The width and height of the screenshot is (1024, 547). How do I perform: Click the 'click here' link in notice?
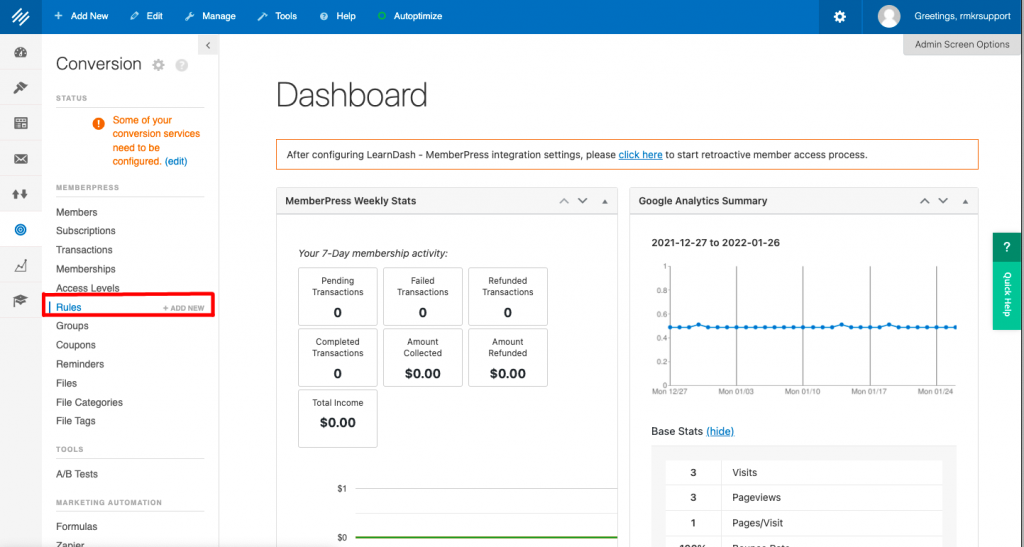click(x=640, y=155)
